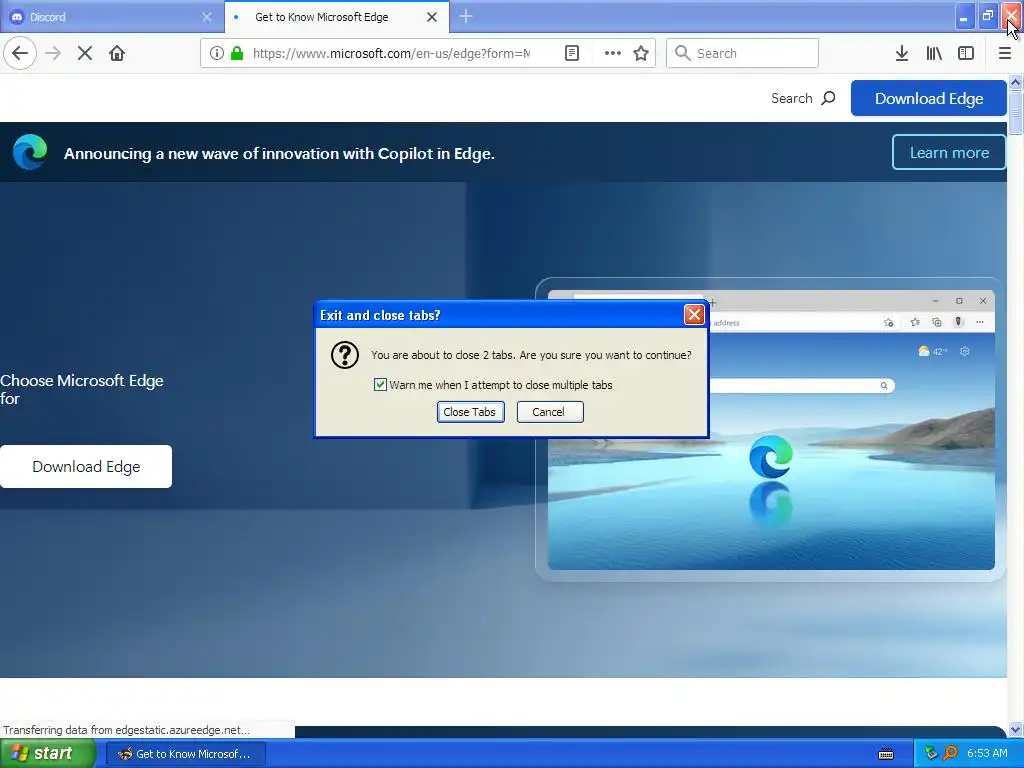Open the page actions three-dot menu

coord(613,53)
